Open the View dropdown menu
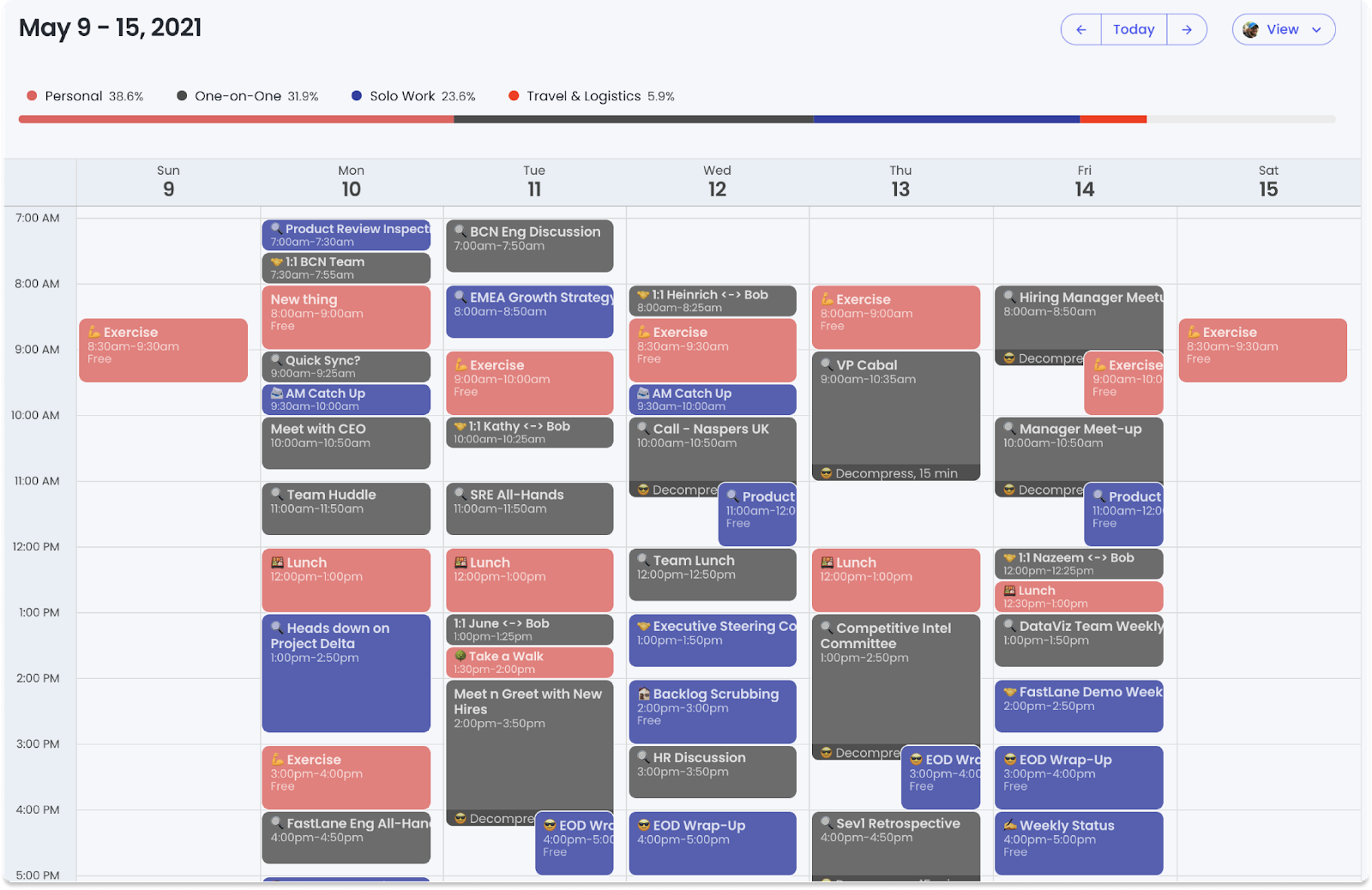1372x890 pixels. (1284, 29)
